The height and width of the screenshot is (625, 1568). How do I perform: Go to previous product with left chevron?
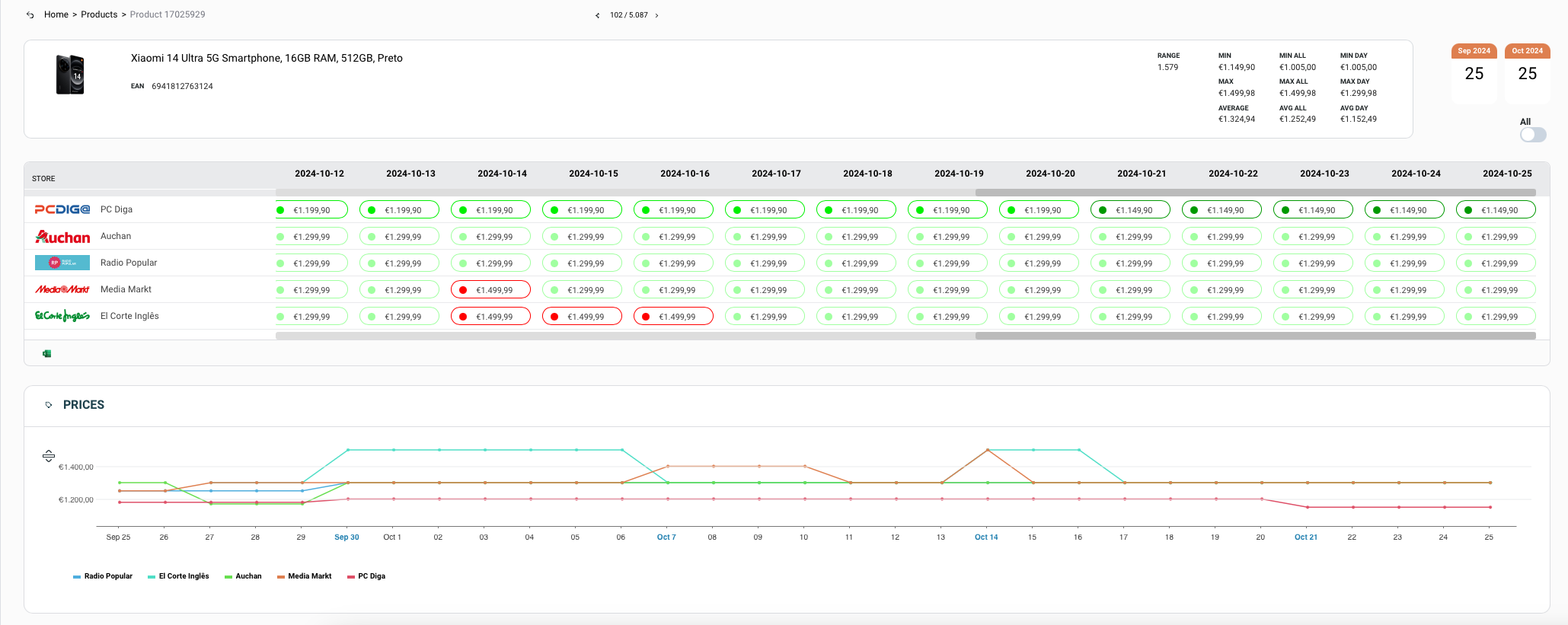click(597, 15)
